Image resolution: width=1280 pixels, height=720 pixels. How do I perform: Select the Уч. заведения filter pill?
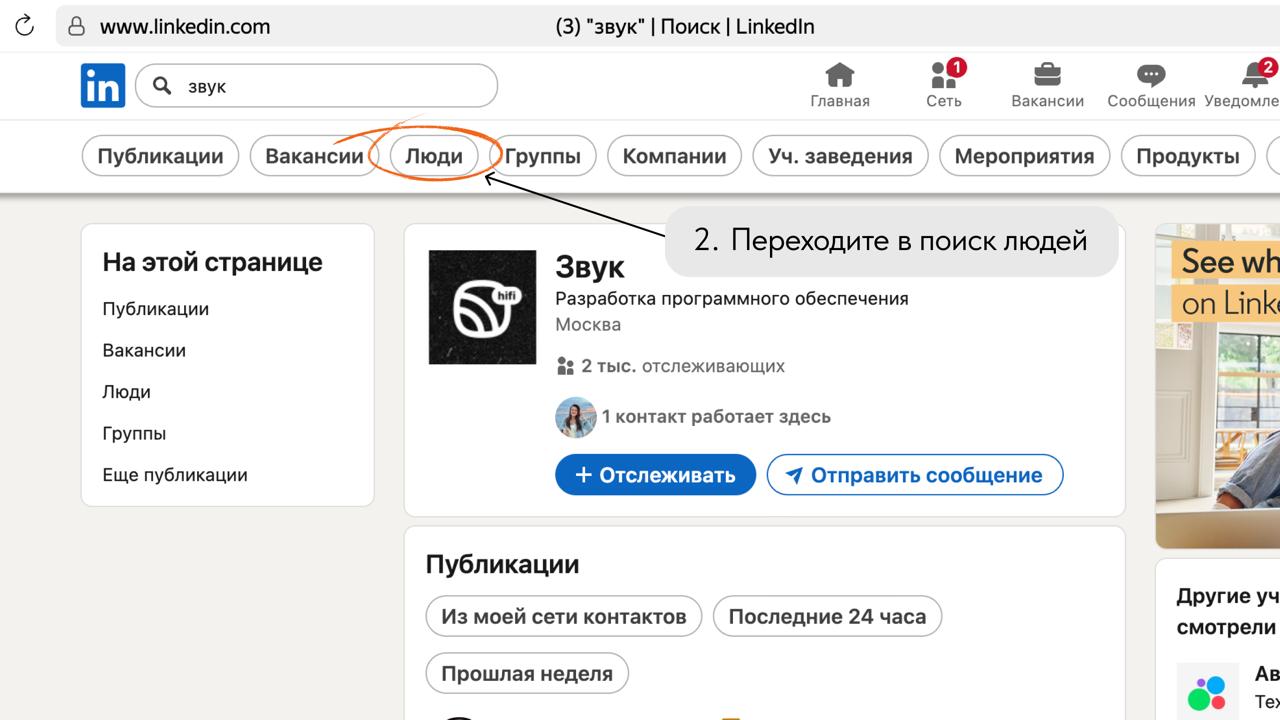pyautogui.click(x=840, y=156)
